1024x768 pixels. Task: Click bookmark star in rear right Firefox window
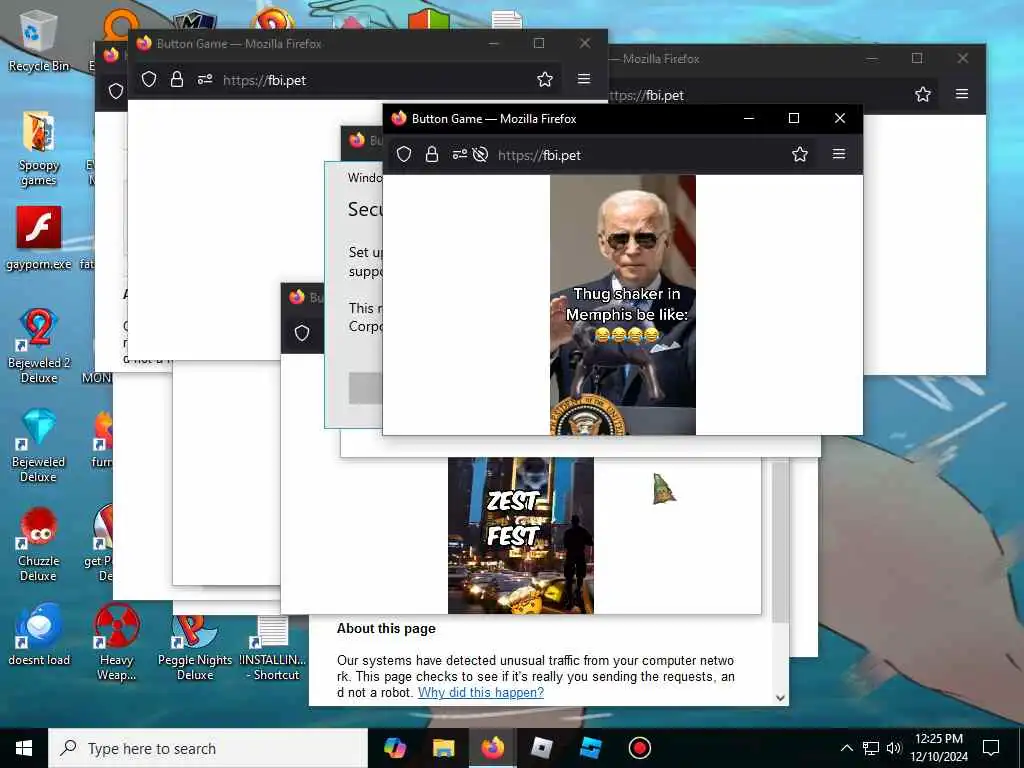(x=923, y=94)
